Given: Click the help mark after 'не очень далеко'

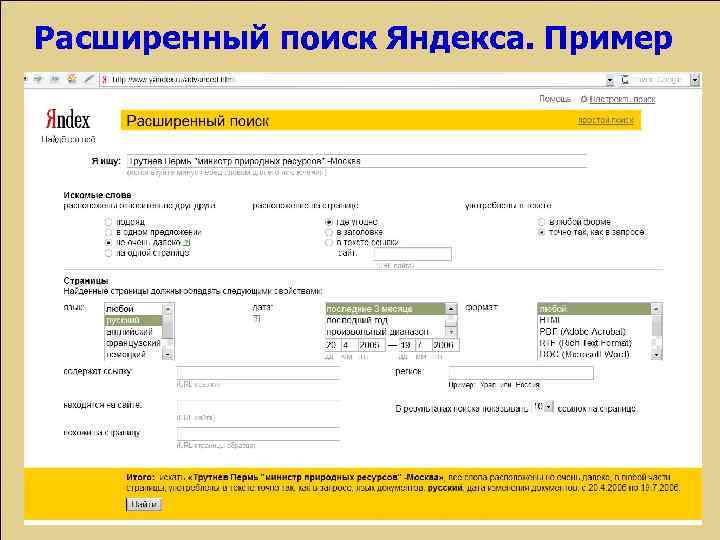Looking at the screenshot, I should (186, 242).
